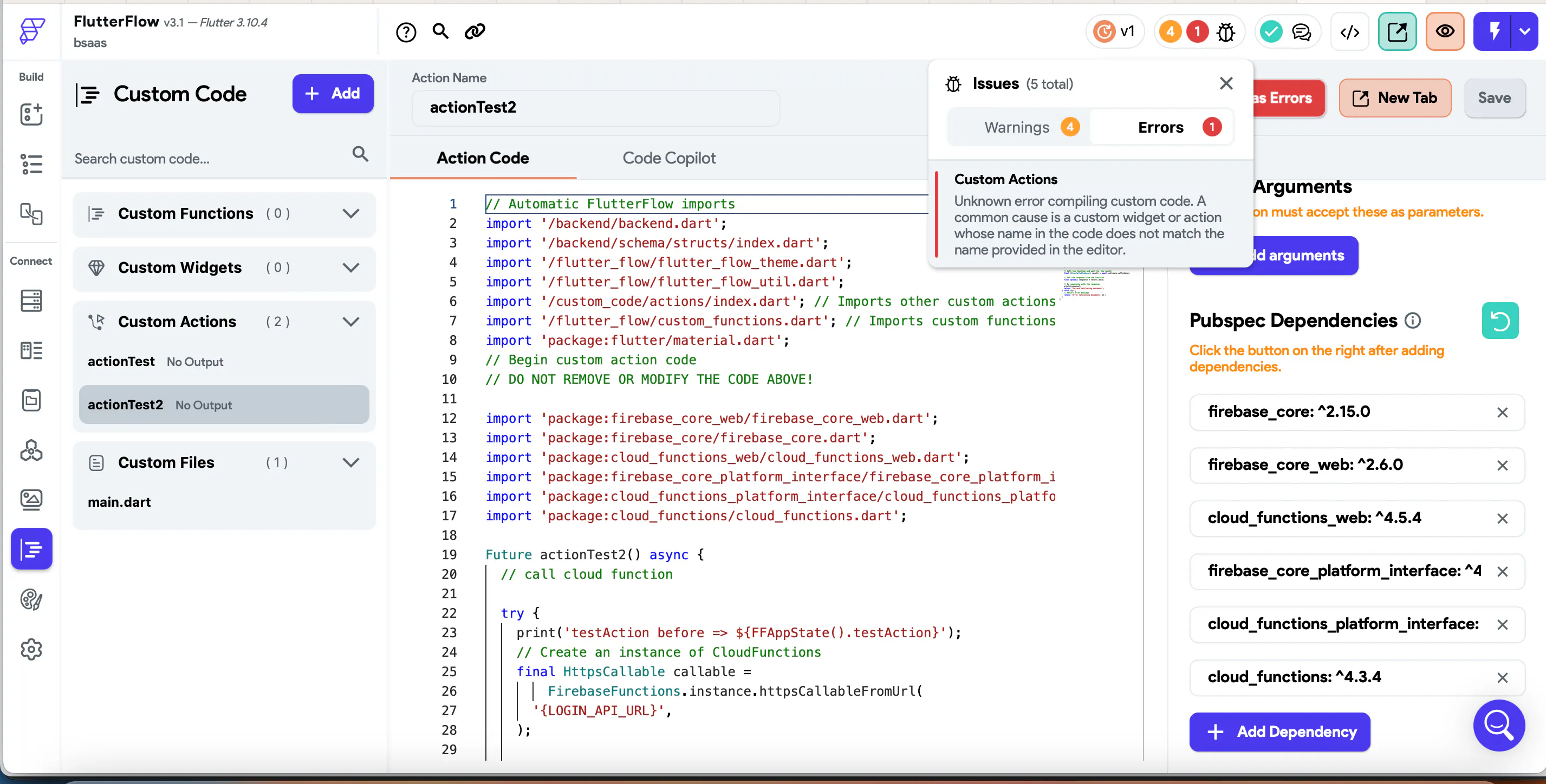The height and width of the screenshot is (784, 1546).
Task: Click the code minimap preview
Action: coord(1096,283)
